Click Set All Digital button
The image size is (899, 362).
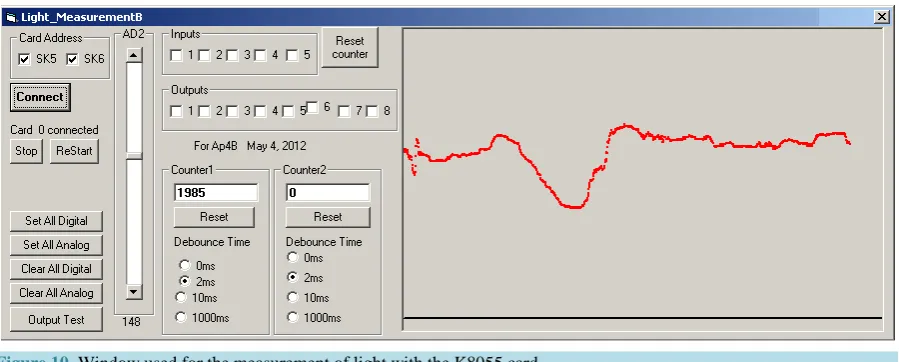(x=56, y=221)
